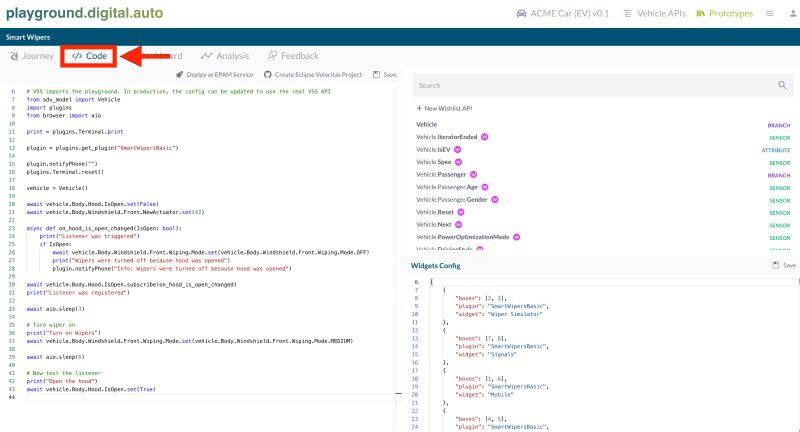Screen dimensions: 800x432
Task: Select Vehicle.Passenger API row
Action: click(603, 174)
